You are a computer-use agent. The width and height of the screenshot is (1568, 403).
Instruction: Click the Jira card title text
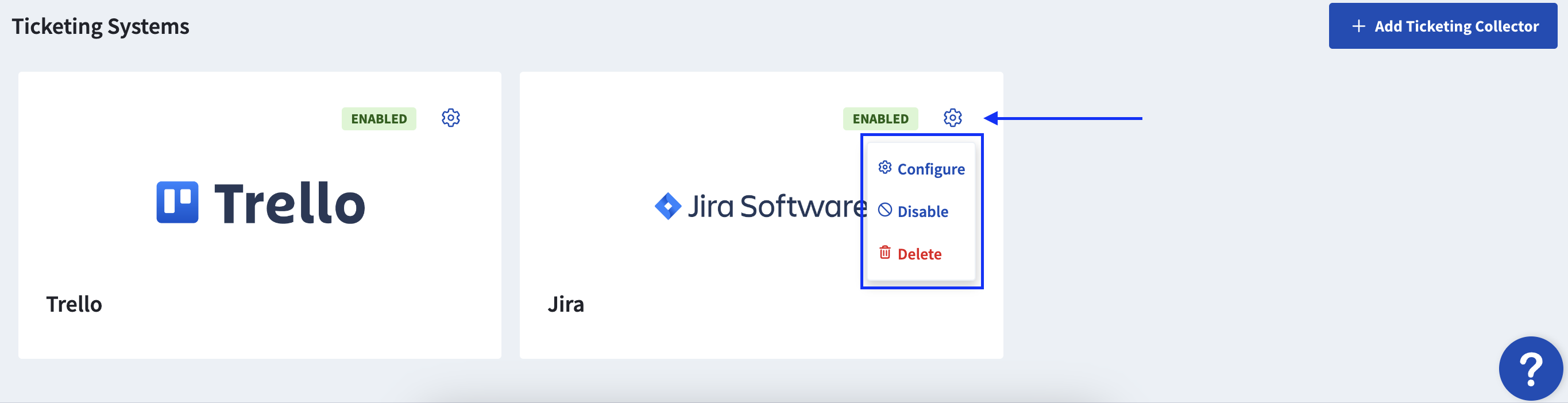[566, 304]
